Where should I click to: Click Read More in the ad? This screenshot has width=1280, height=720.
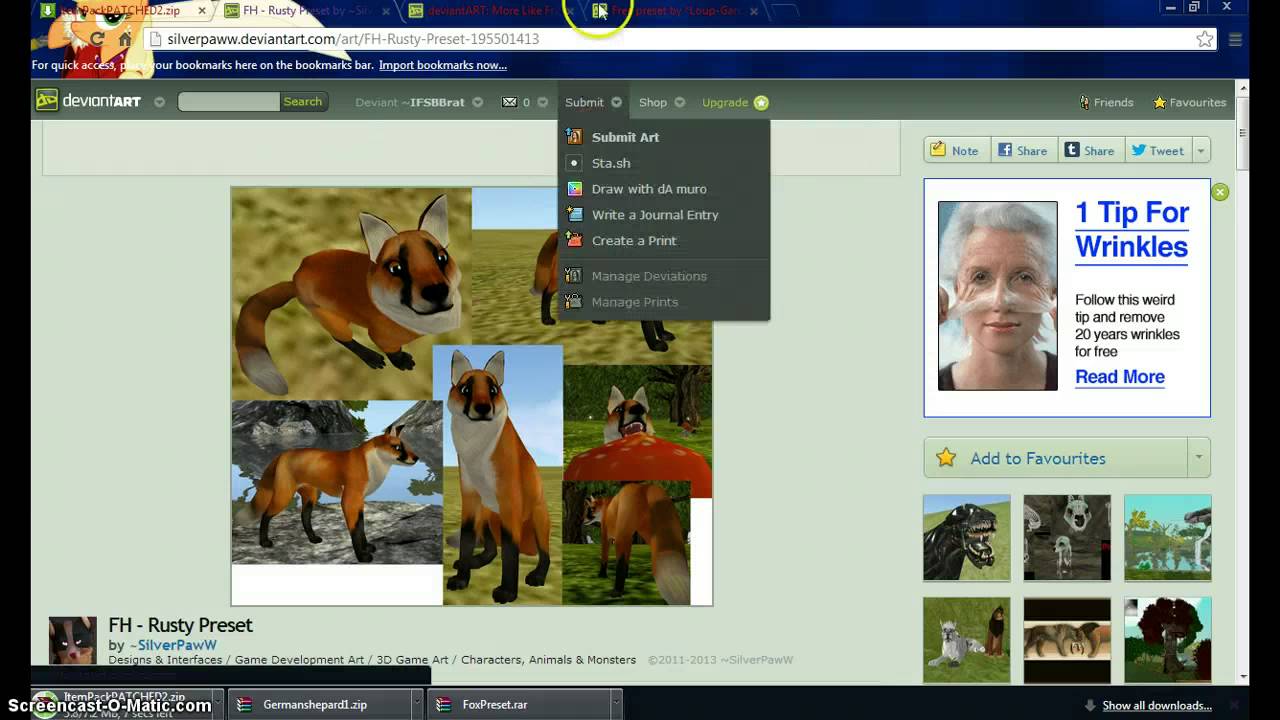click(x=1120, y=377)
